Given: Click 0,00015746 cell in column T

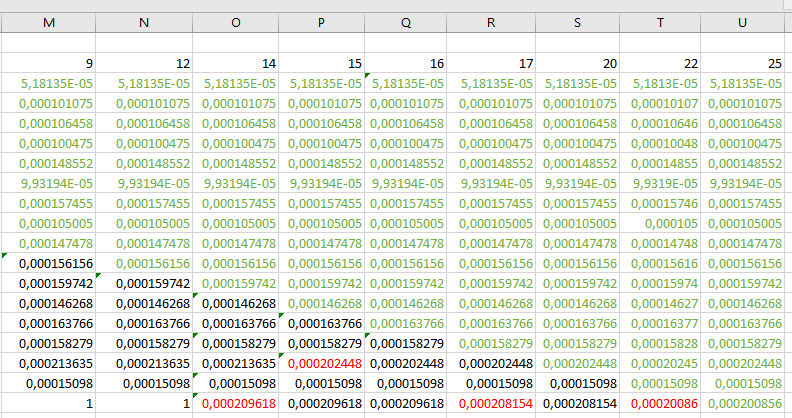Looking at the screenshot, I should (x=660, y=203).
